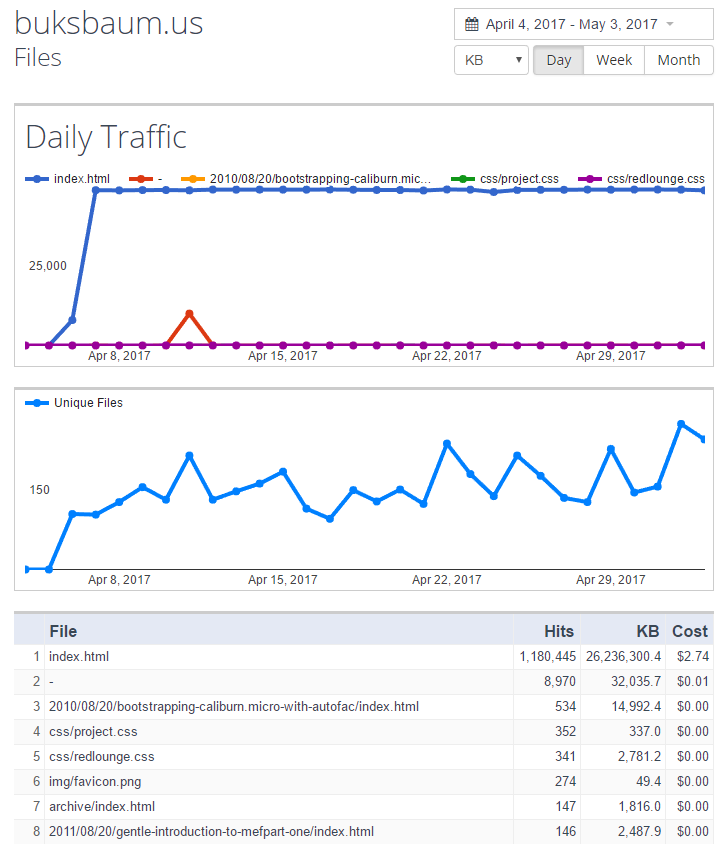
Task: Open archive/index.html file entry
Action: (x=101, y=806)
